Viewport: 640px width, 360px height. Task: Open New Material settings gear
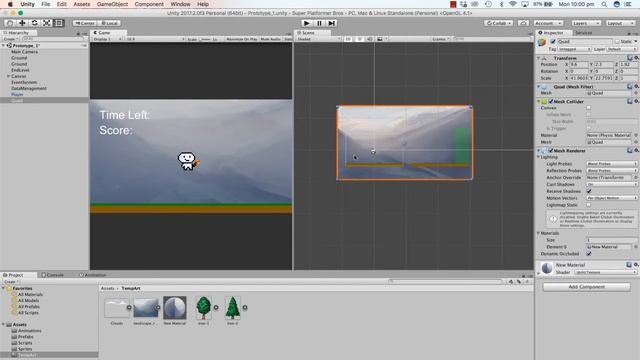[x=636, y=265]
